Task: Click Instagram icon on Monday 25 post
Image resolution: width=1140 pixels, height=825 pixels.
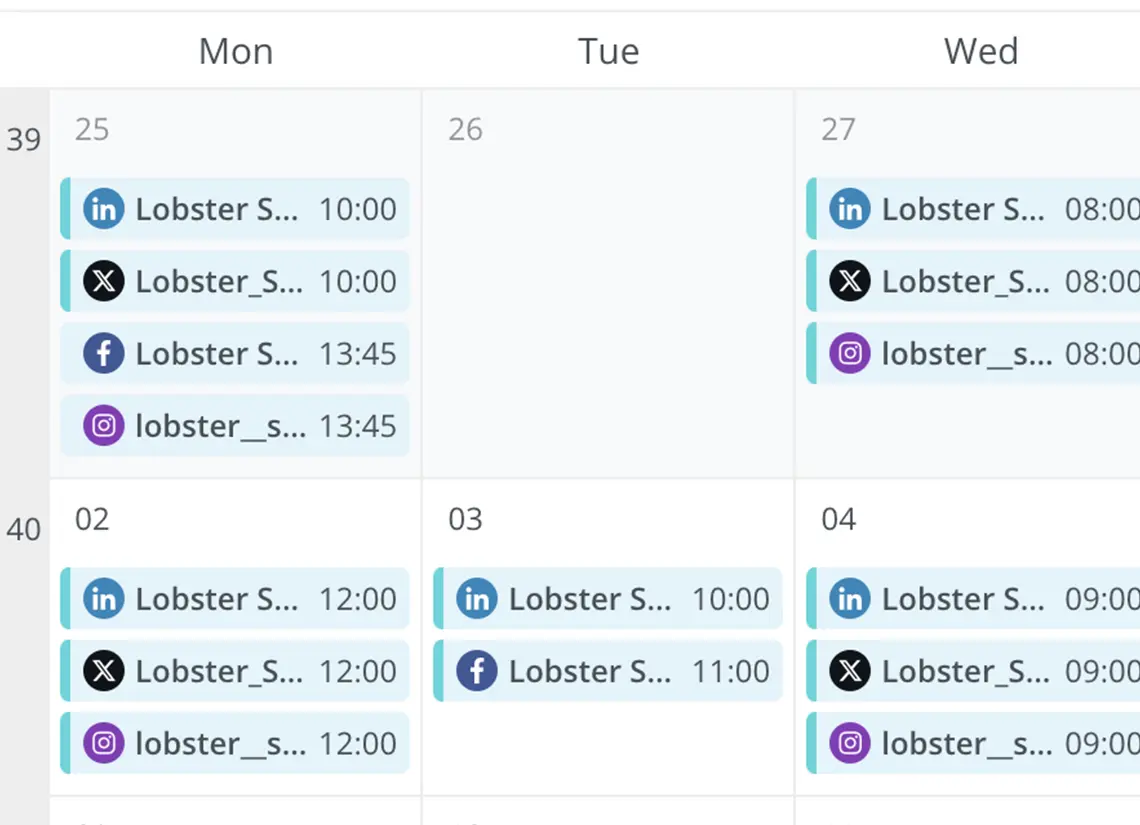Action: (103, 426)
